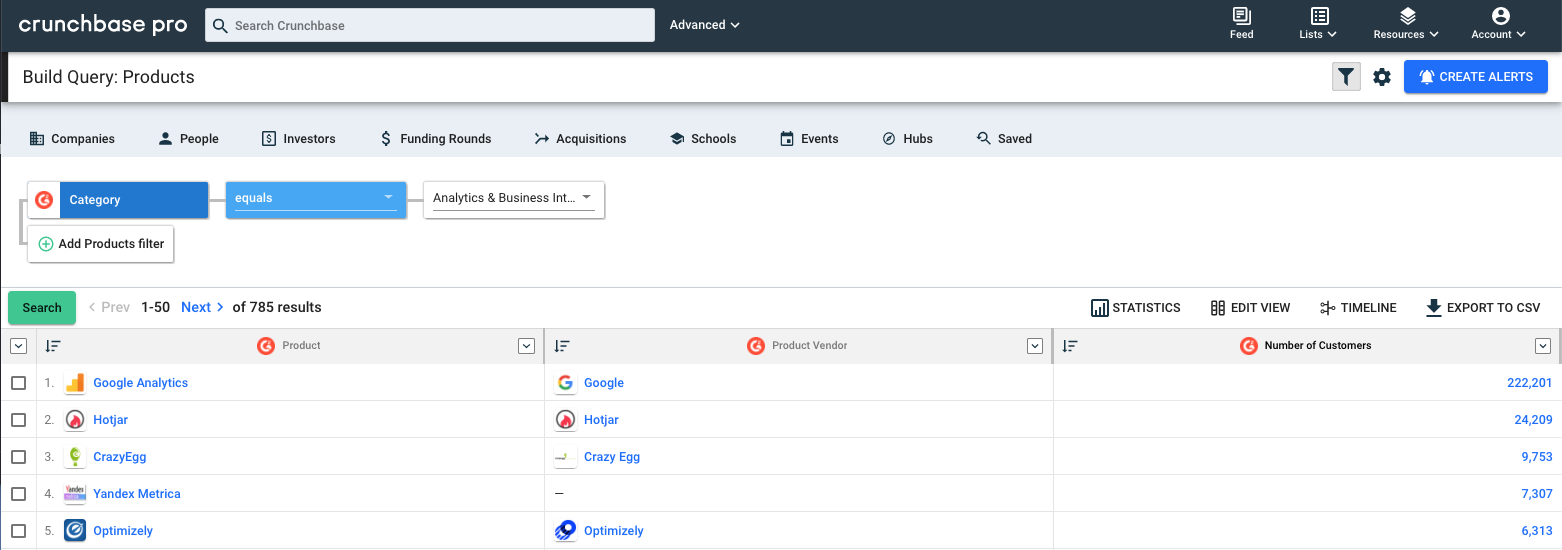Open STATISTICS view
Viewport: 1562px width, 550px height.
pos(1136,308)
